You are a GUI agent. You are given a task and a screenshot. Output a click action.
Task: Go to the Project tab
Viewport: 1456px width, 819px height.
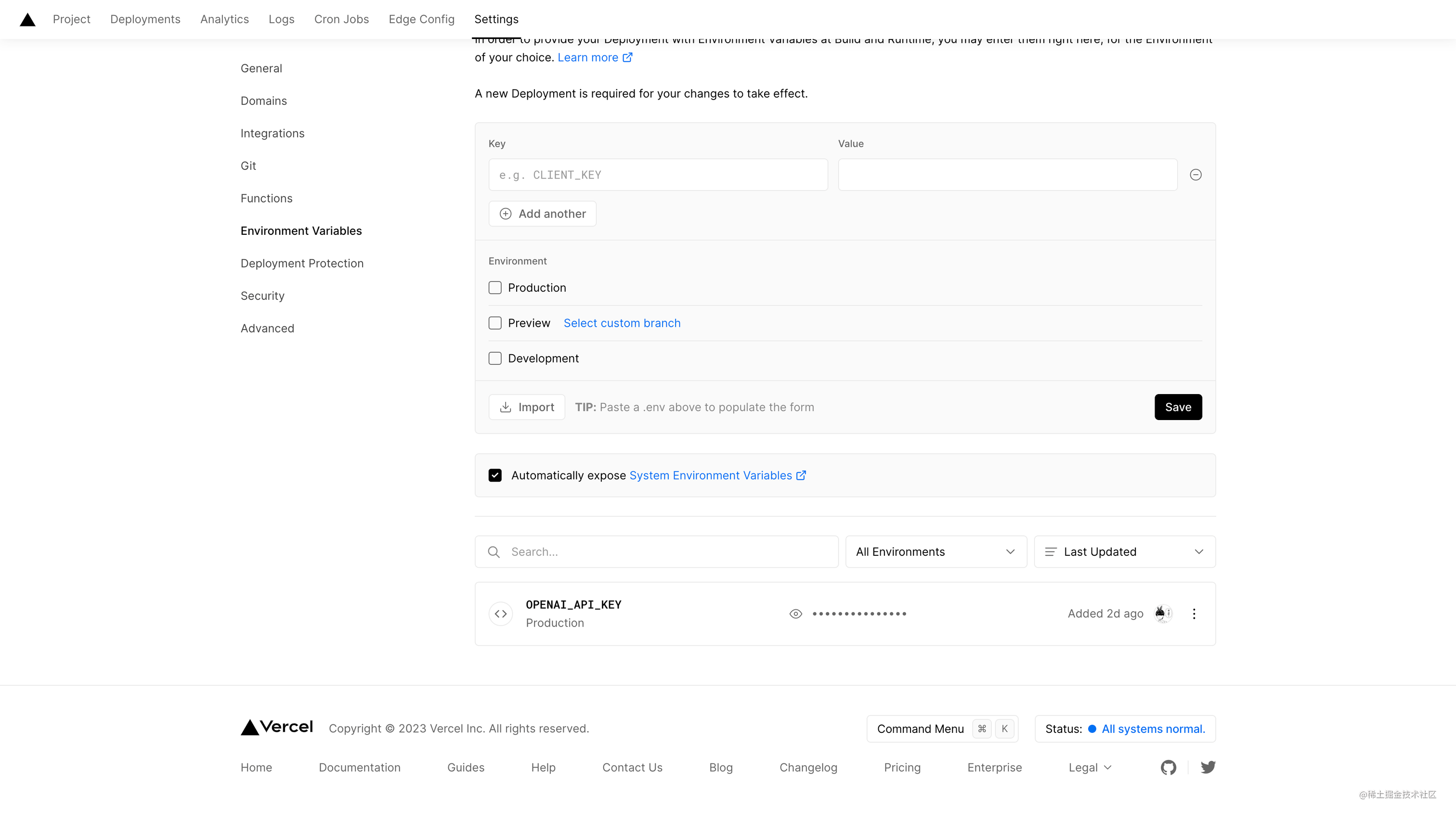tap(71, 19)
